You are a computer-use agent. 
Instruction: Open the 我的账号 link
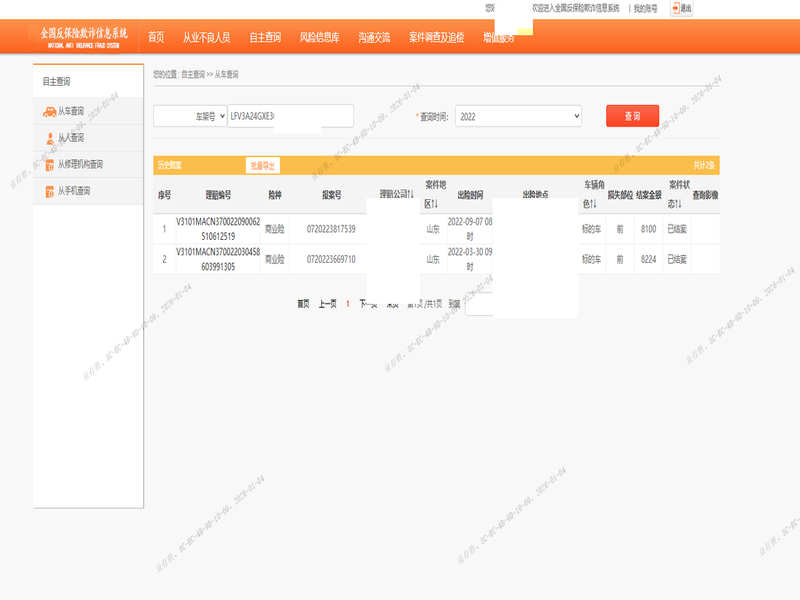(645, 8)
